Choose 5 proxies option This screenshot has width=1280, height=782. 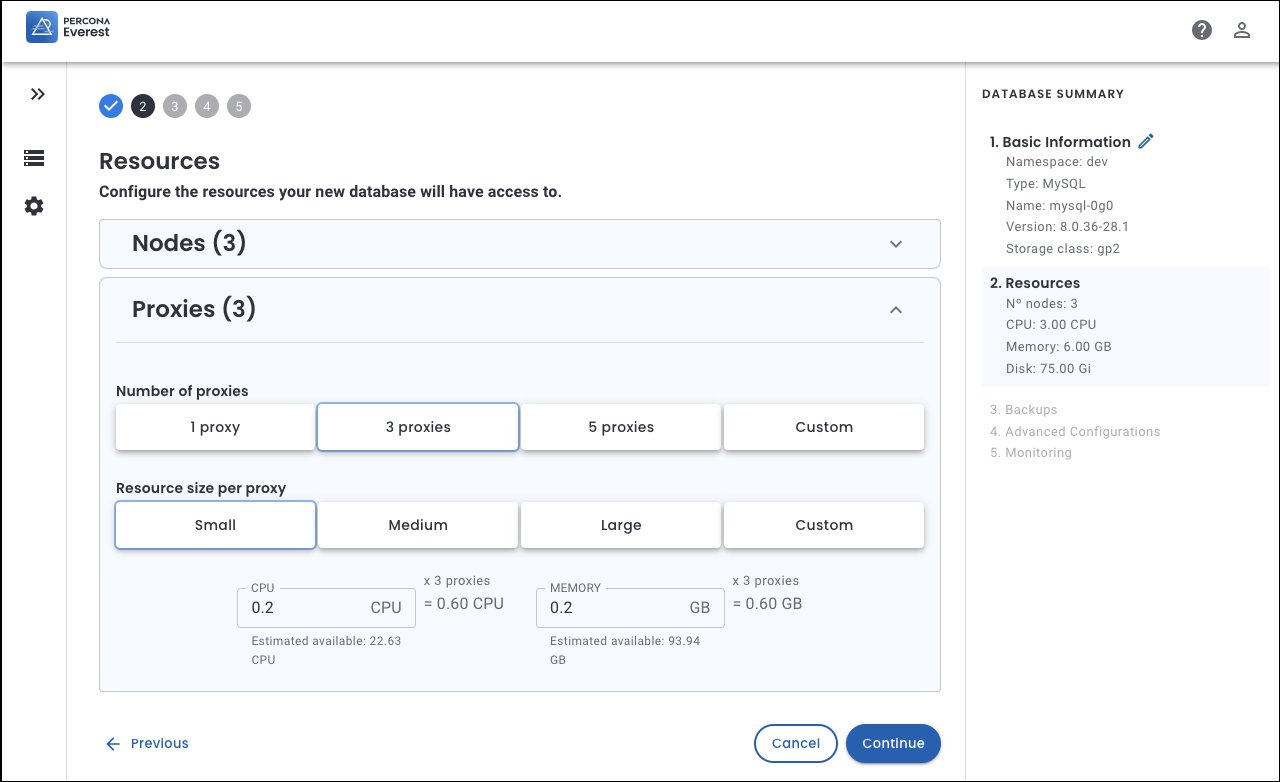coord(621,427)
